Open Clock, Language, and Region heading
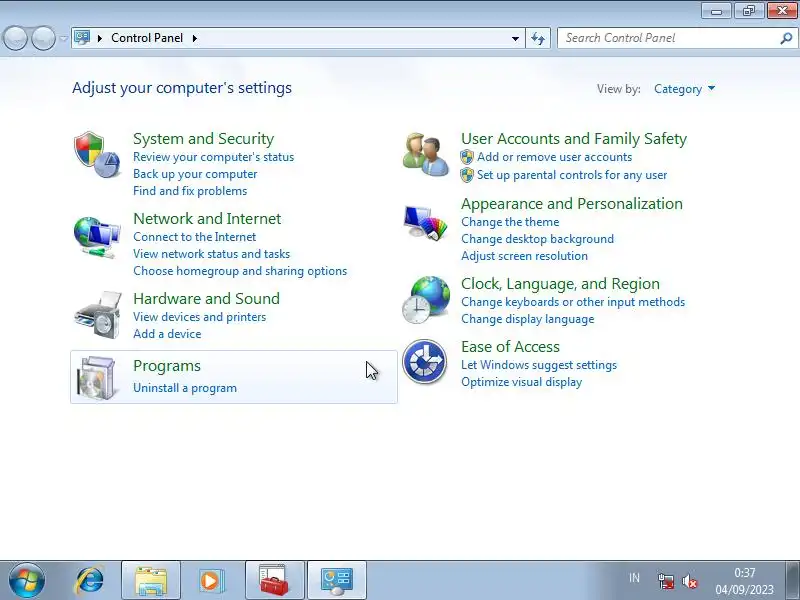The width and height of the screenshot is (800, 600). [x=560, y=283]
